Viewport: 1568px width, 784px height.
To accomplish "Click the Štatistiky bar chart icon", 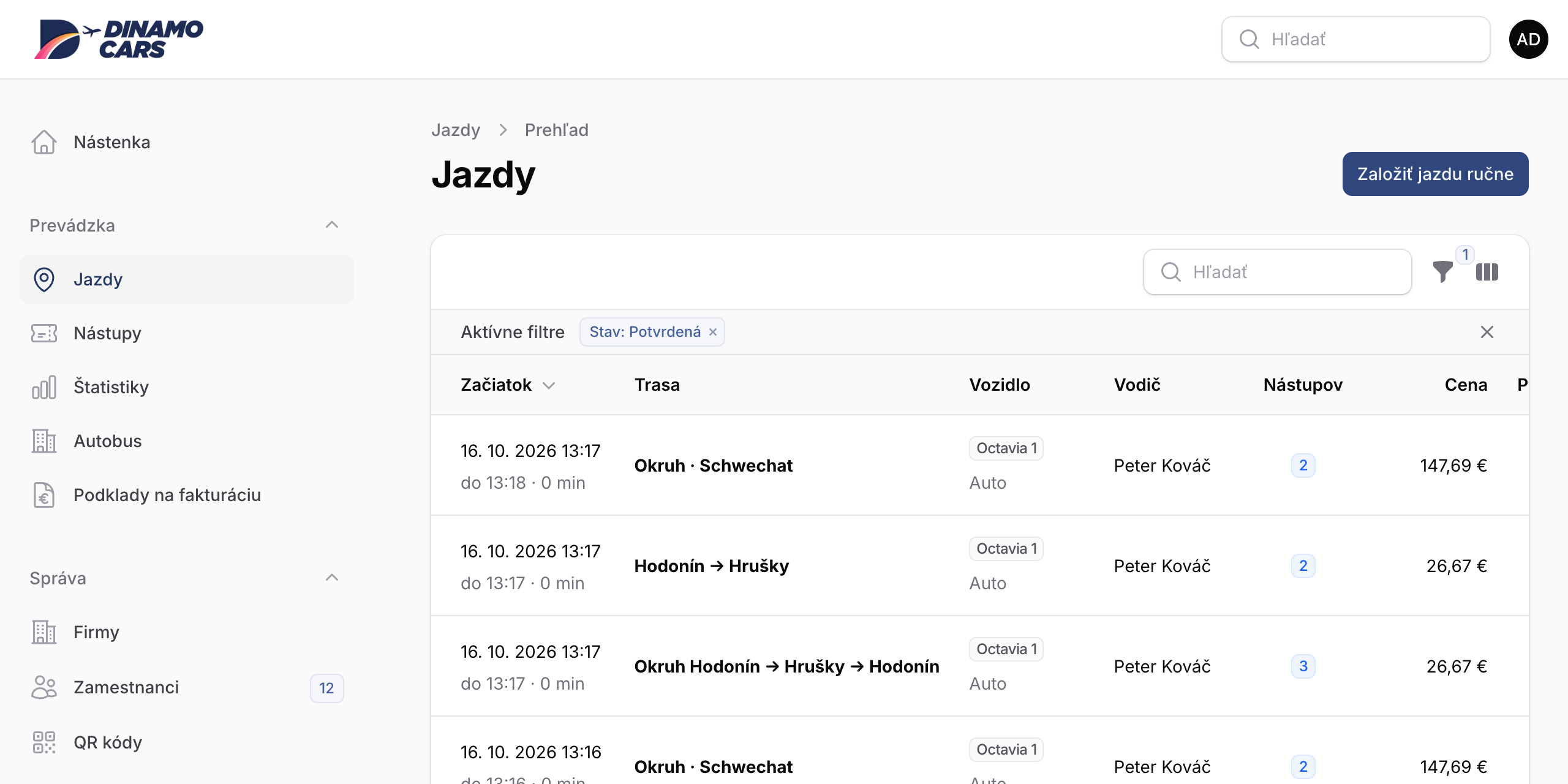I will point(44,387).
